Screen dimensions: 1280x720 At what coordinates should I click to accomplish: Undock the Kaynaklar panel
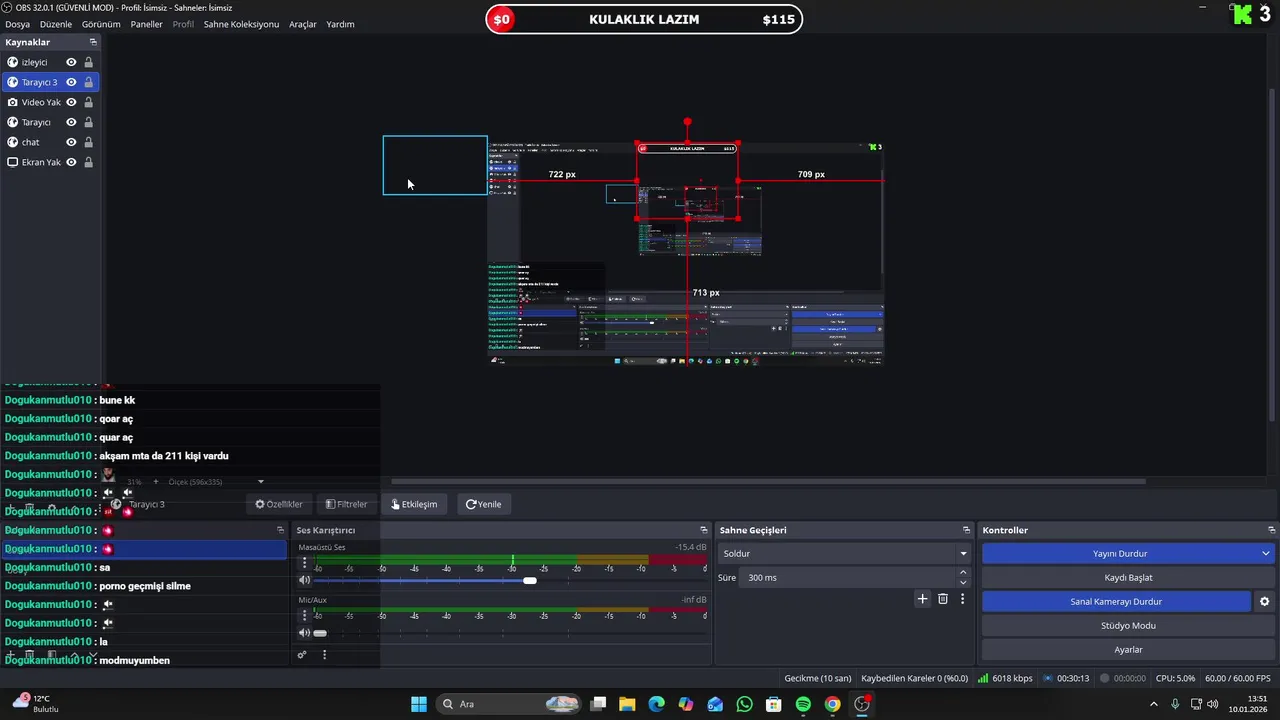click(93, 42)
